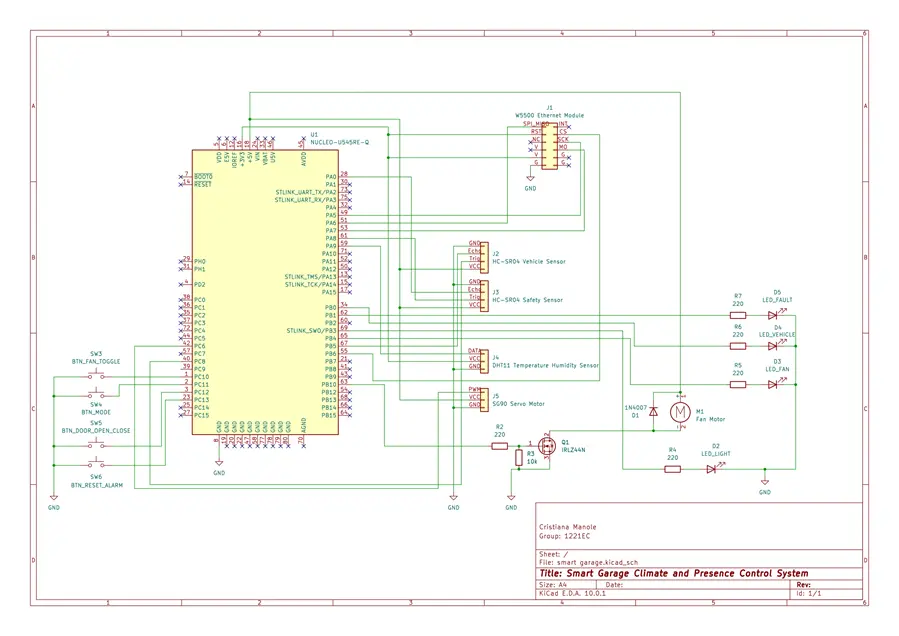Click the 'SG90 Servo Motor' label
This screenshot has height=636, width=899.
click(518, 404)
